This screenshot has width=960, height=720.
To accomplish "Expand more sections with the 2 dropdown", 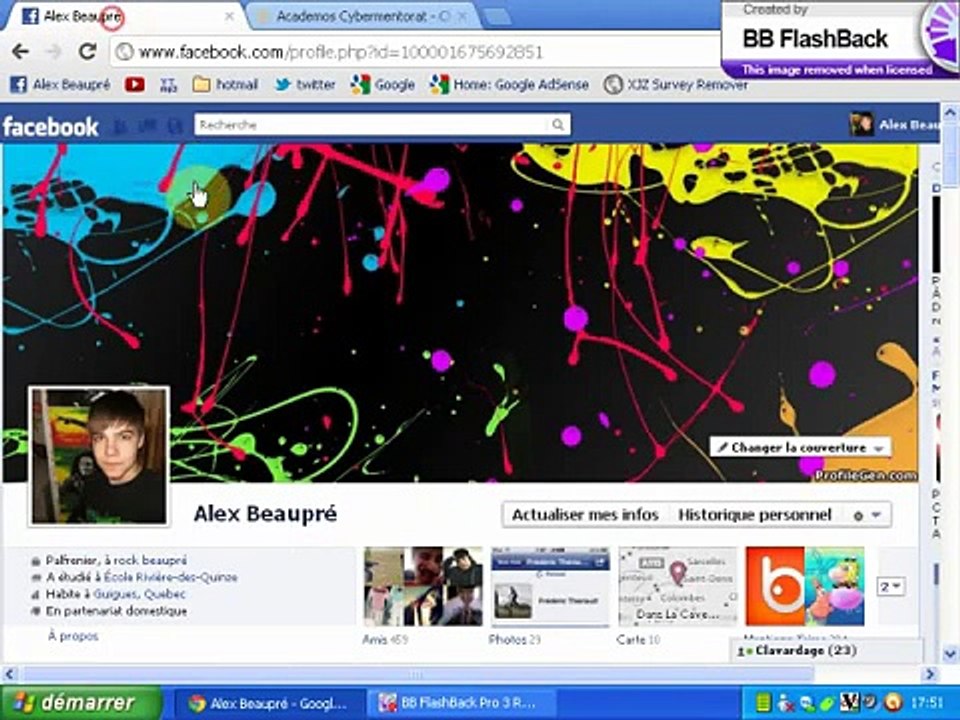I will 891,587.
